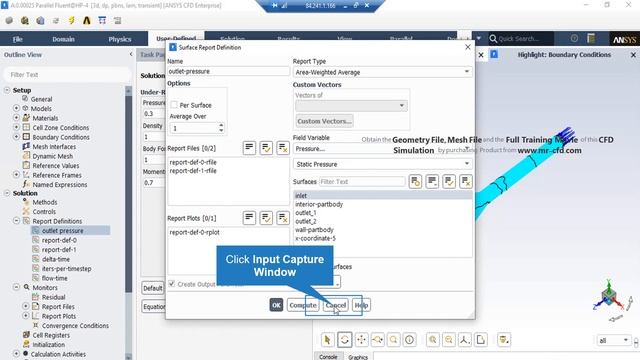
Task: Open the display options icon in graphics toolbar
Action: (x=504, y=340)
